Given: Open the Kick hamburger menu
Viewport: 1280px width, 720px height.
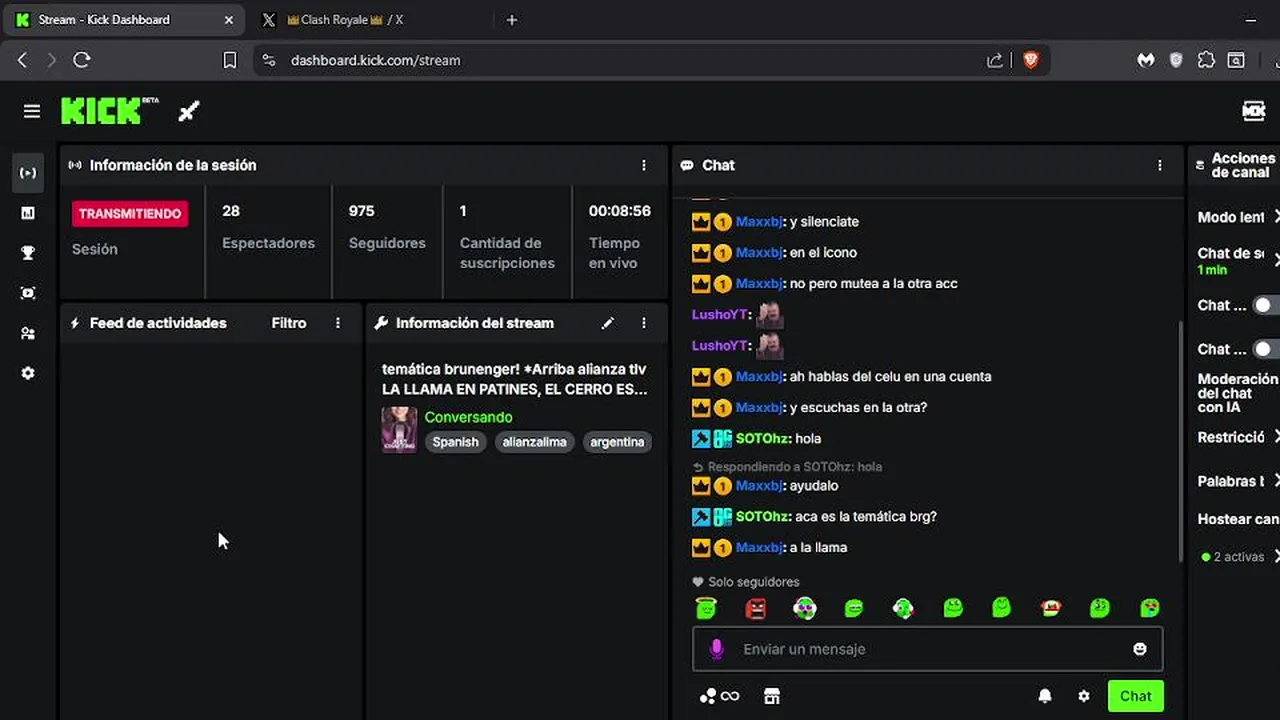Looking at the screenshot, I should [x=32, y=112].
